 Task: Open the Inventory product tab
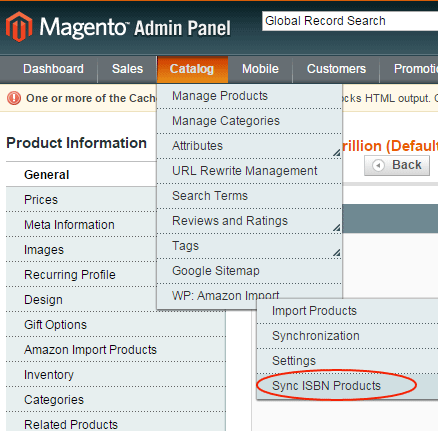pos(116,375)
